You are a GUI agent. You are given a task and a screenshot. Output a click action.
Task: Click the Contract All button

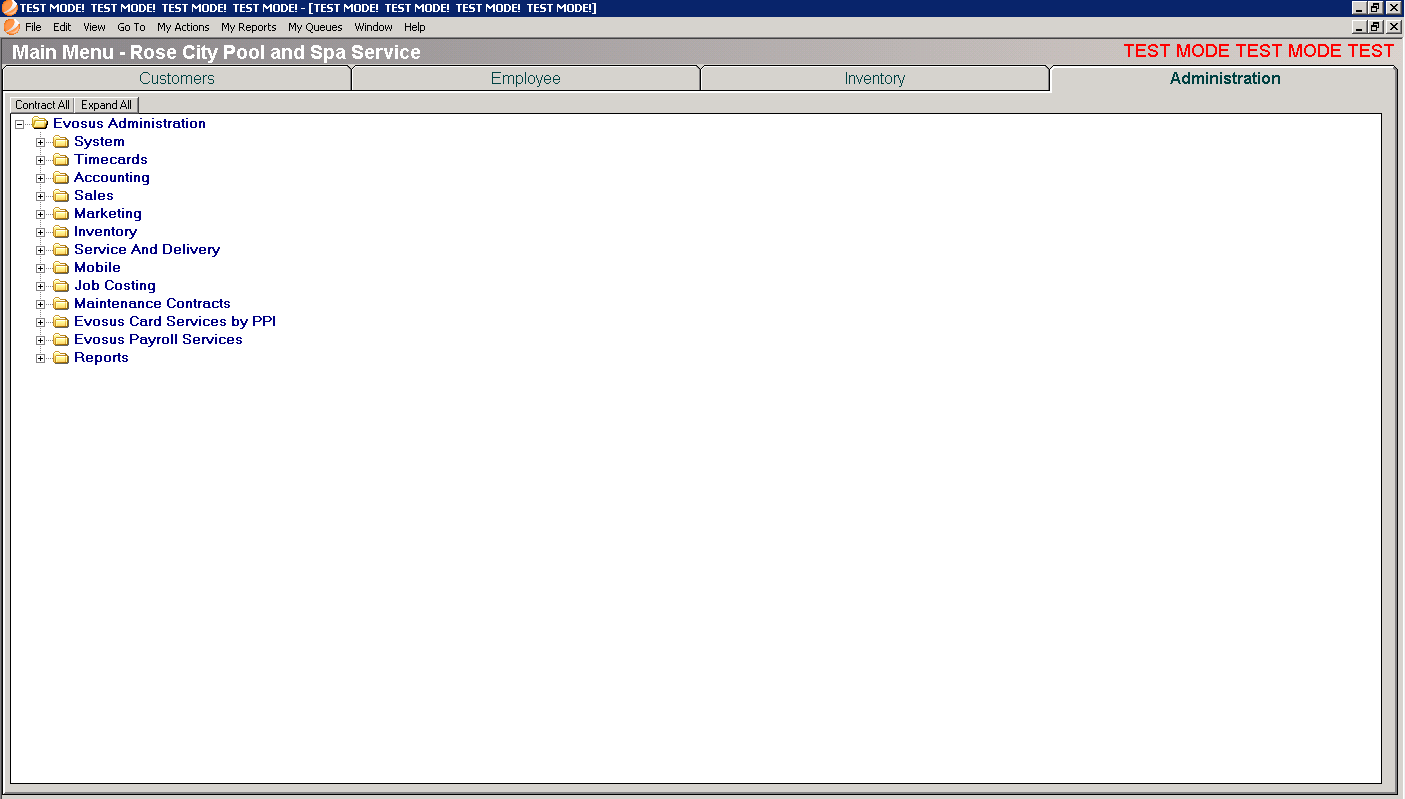(x=42, y=105)
